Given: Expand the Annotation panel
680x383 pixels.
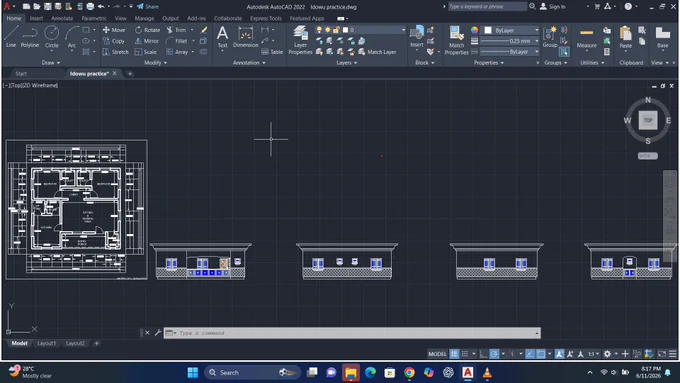Looking at the screenshot, I should 249,62.
